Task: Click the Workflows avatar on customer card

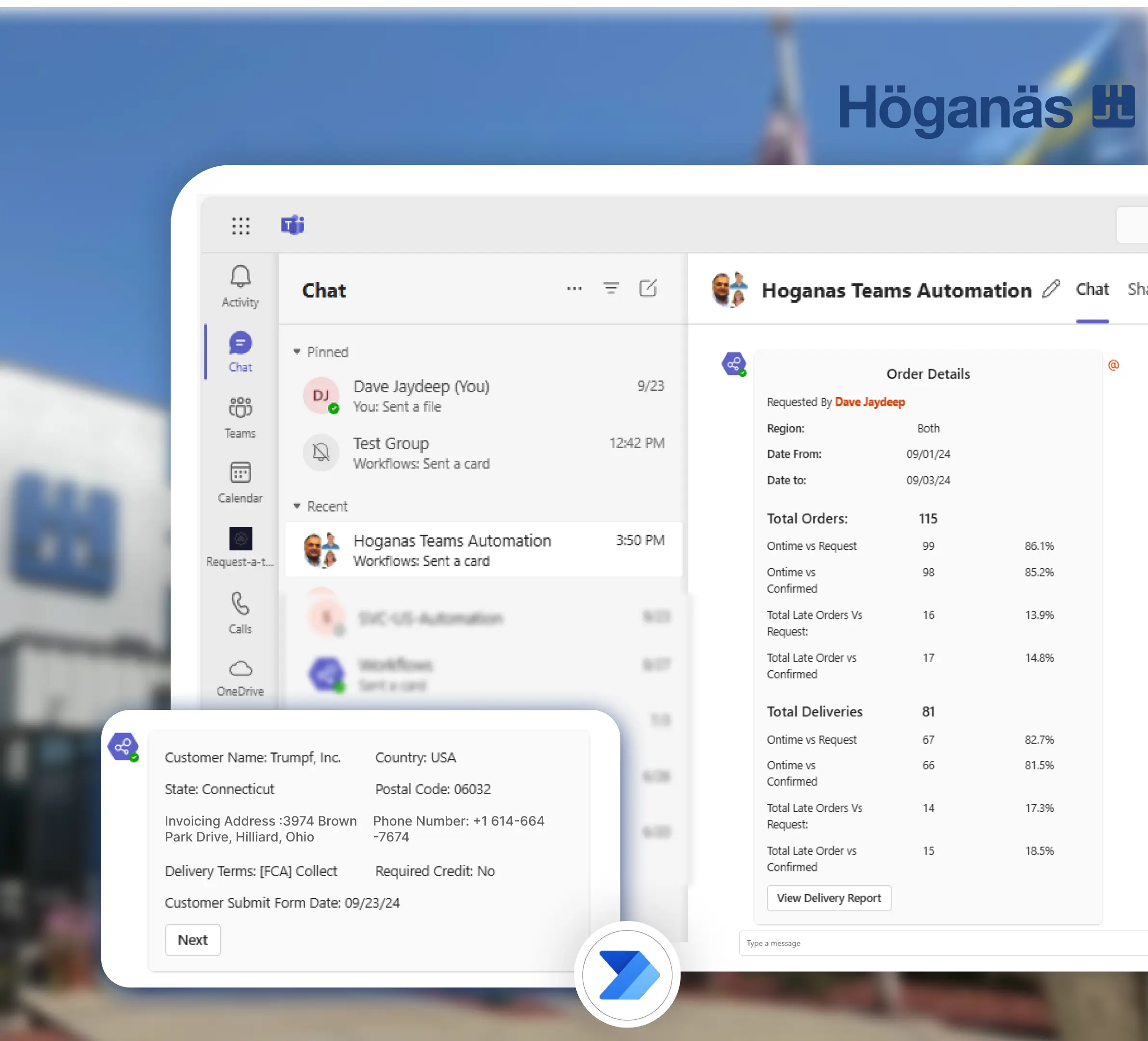Action: 123,747
